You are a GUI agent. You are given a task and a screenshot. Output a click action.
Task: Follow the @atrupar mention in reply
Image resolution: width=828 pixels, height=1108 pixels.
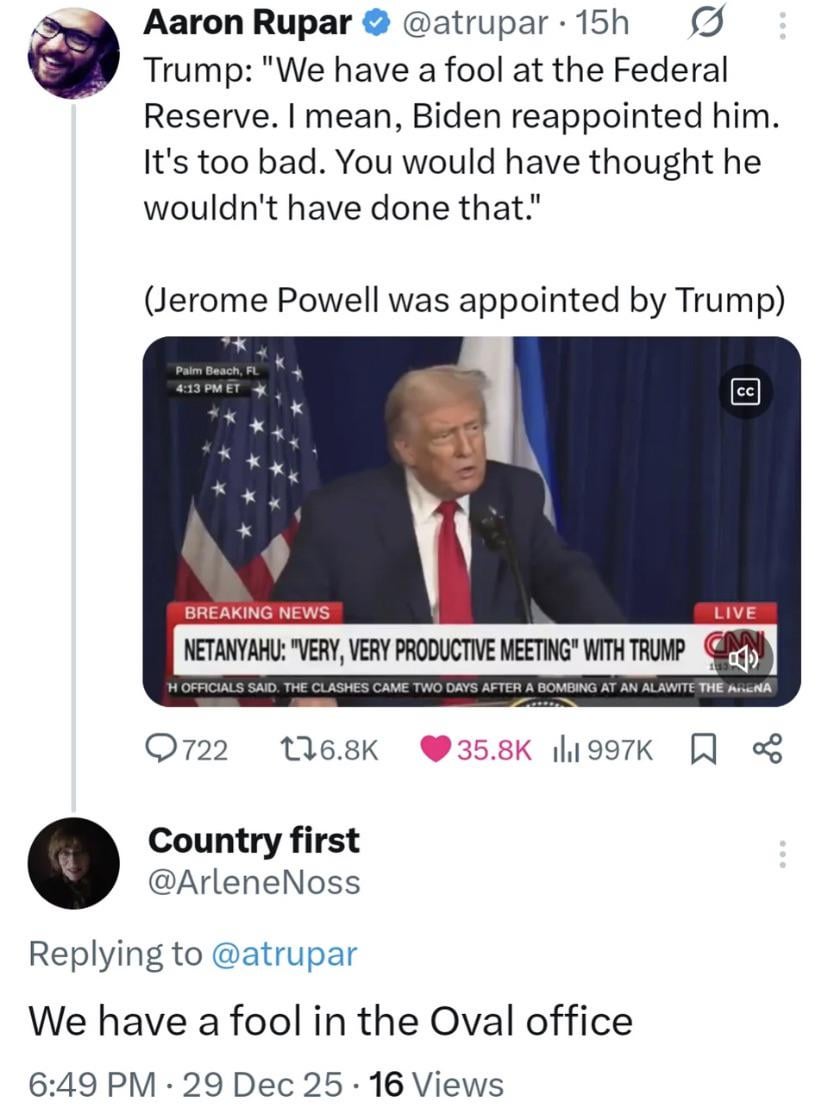click(284, 953)
